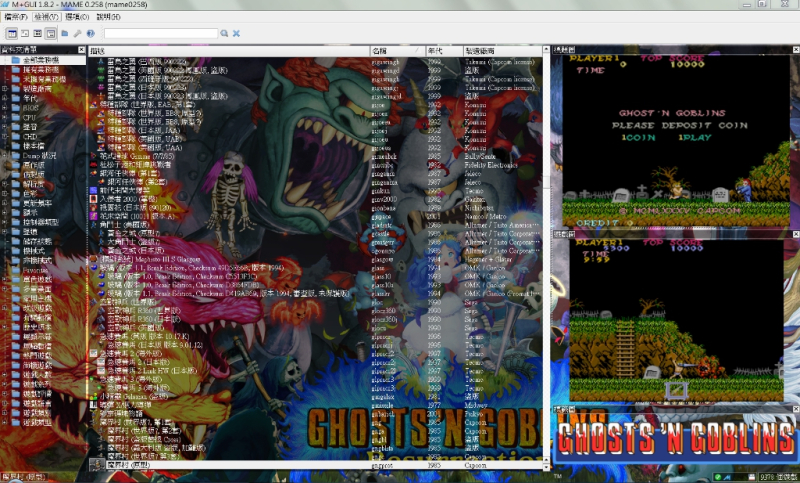Select the CPU folder in tree
The image size is (800, 483).
(x=29, y=117)
